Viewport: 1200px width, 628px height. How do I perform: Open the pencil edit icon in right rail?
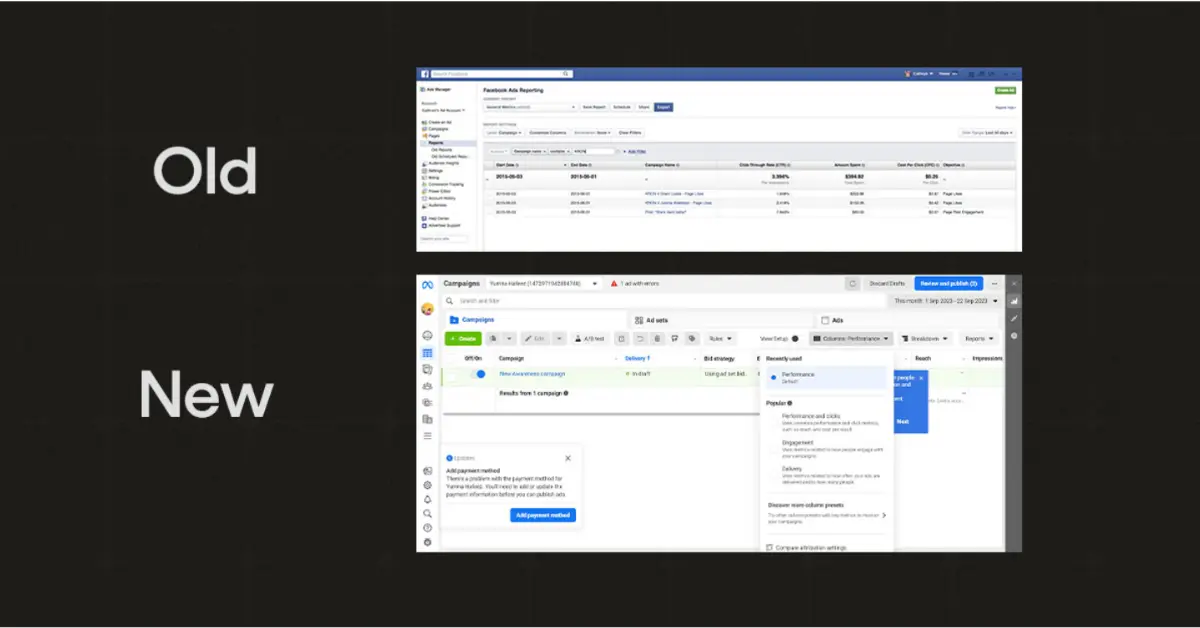point(1014,318)
